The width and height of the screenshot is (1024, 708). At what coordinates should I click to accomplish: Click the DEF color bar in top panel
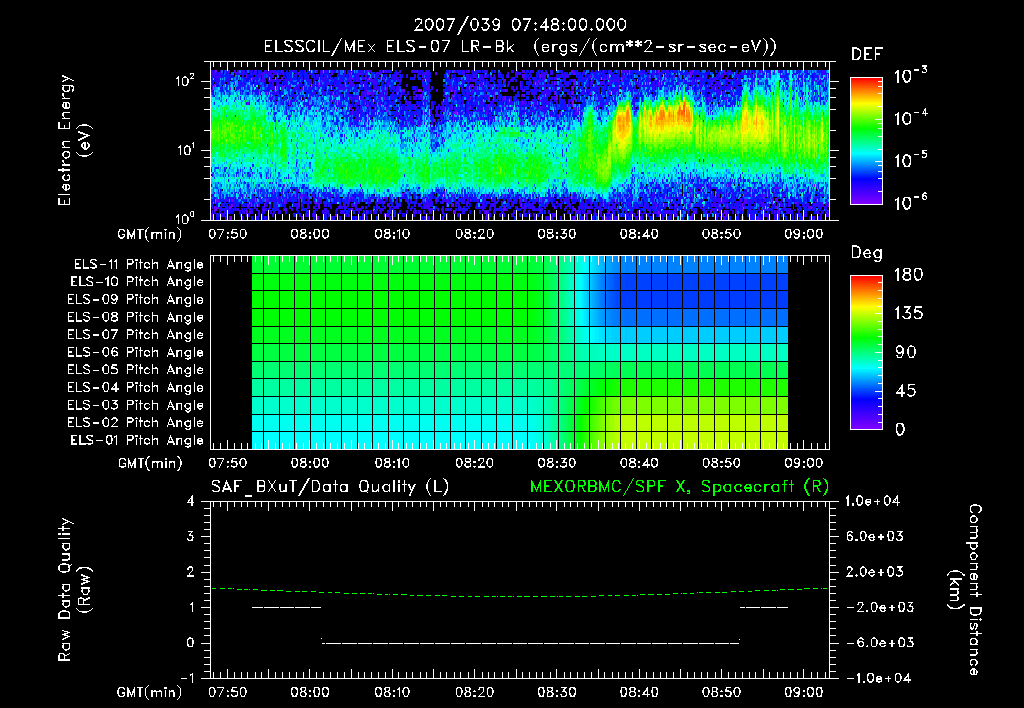[x=866, y=140]
